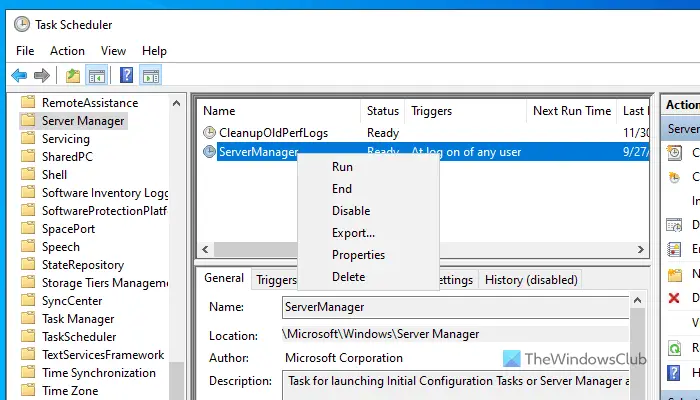Select the TaskScheduler tree folder

(79, 337)
